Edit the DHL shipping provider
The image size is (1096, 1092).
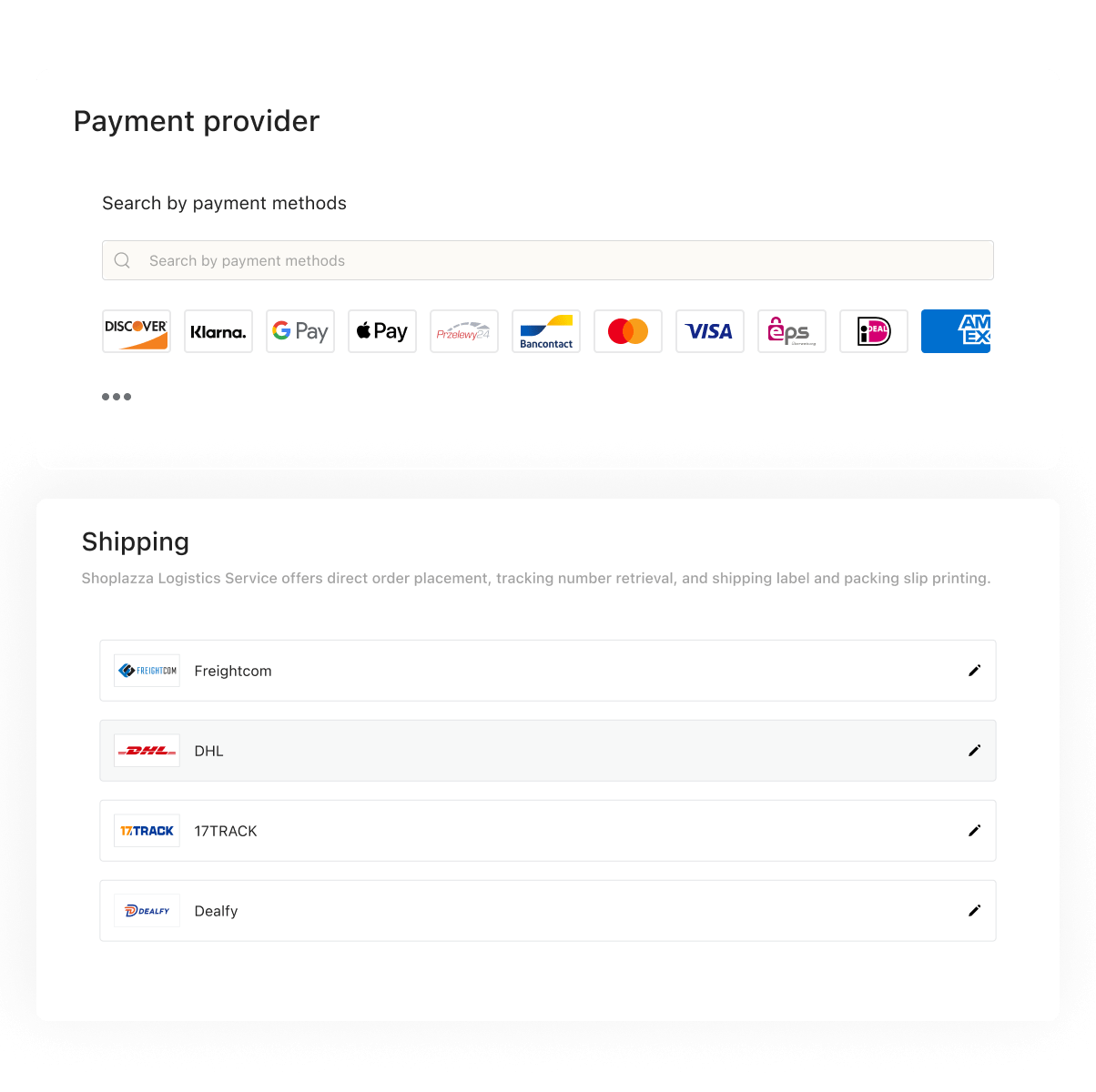pyautogui.click(x=974, y=751)
